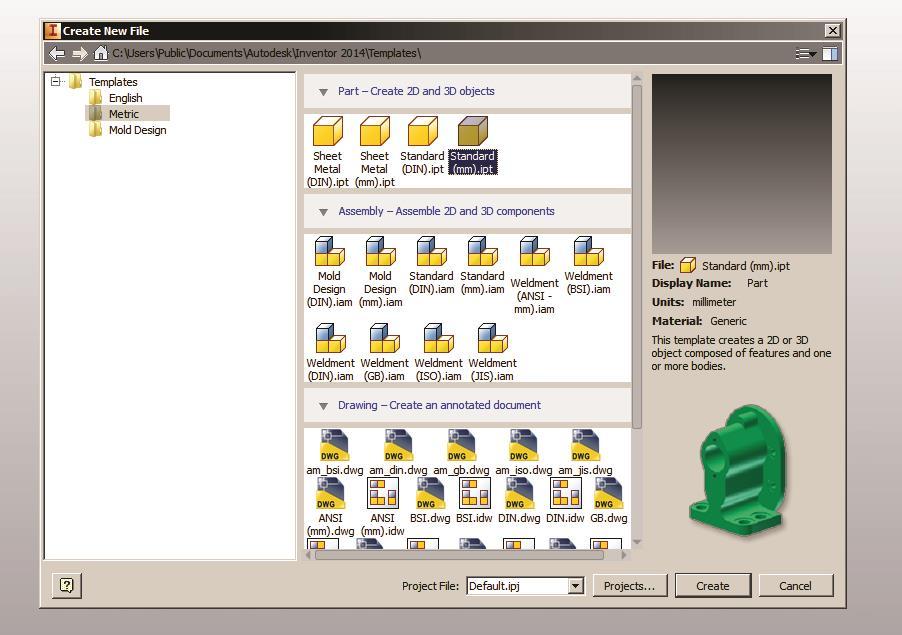
Task: Click the green part preview thumbnail
Action: point(739,468)
